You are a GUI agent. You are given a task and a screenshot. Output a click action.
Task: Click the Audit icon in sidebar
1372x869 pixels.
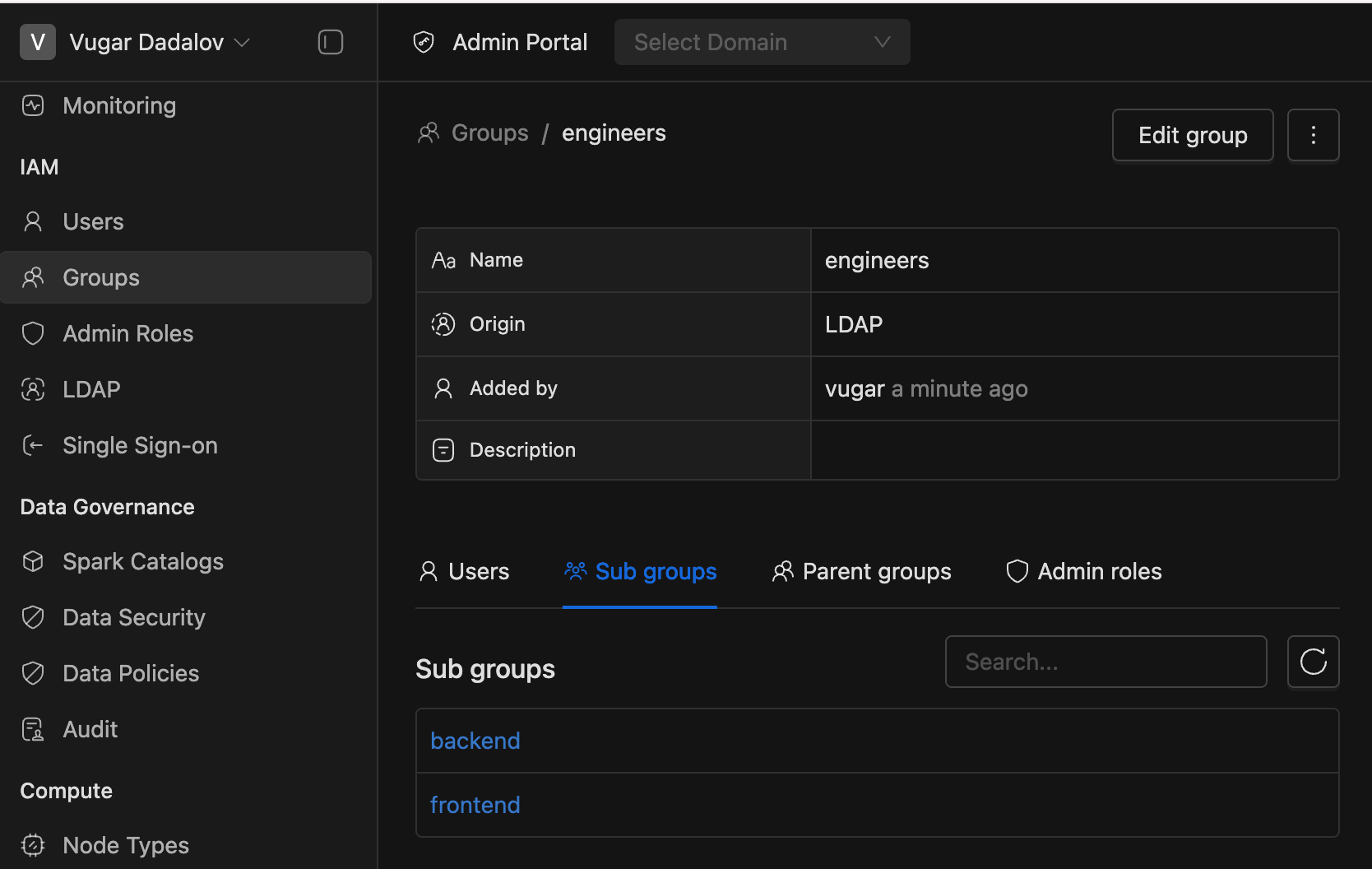[33, 729]
